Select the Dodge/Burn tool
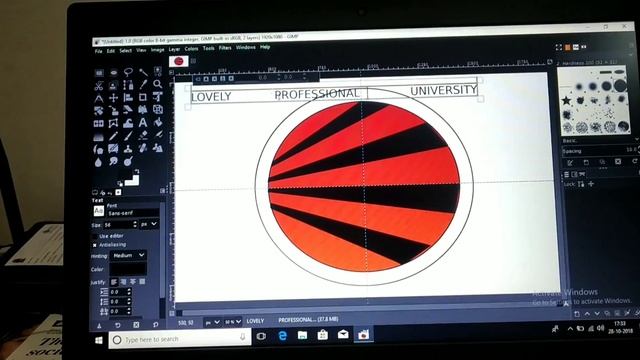The height and width of the screenshot is (360, 640). 128,162
